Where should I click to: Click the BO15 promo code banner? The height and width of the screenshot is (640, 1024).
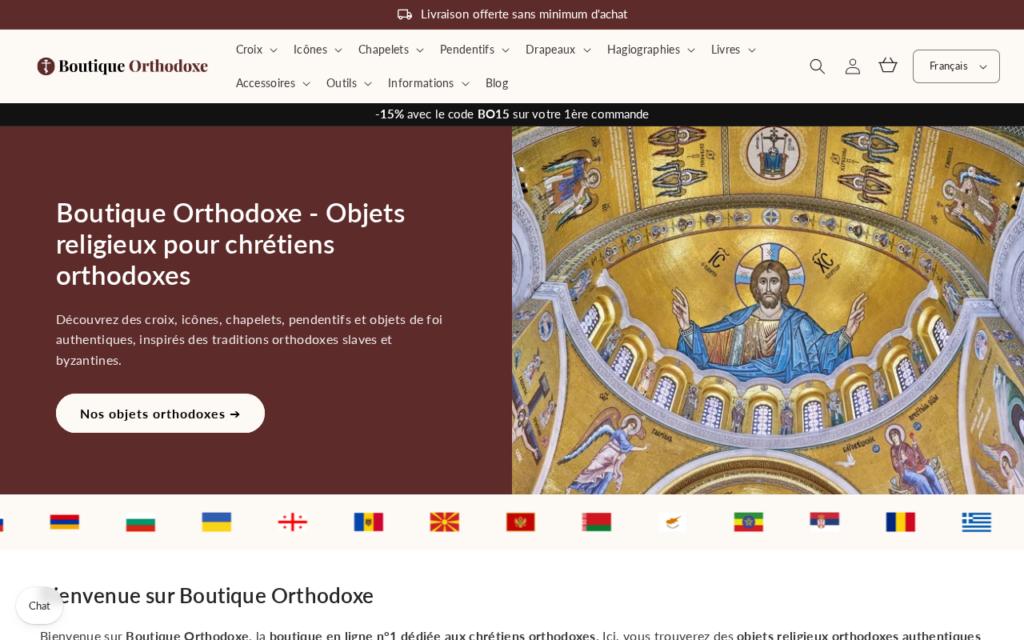click(x=512, y=114)
